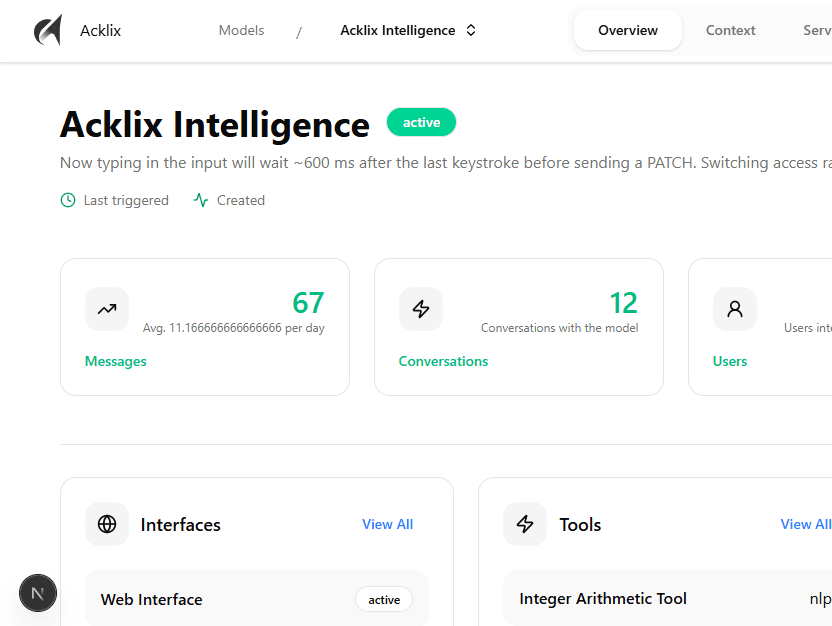Viewport: 832px width, 626px height.
Task: Click the Acklix logo icon
Action: (x=48, y=29)
